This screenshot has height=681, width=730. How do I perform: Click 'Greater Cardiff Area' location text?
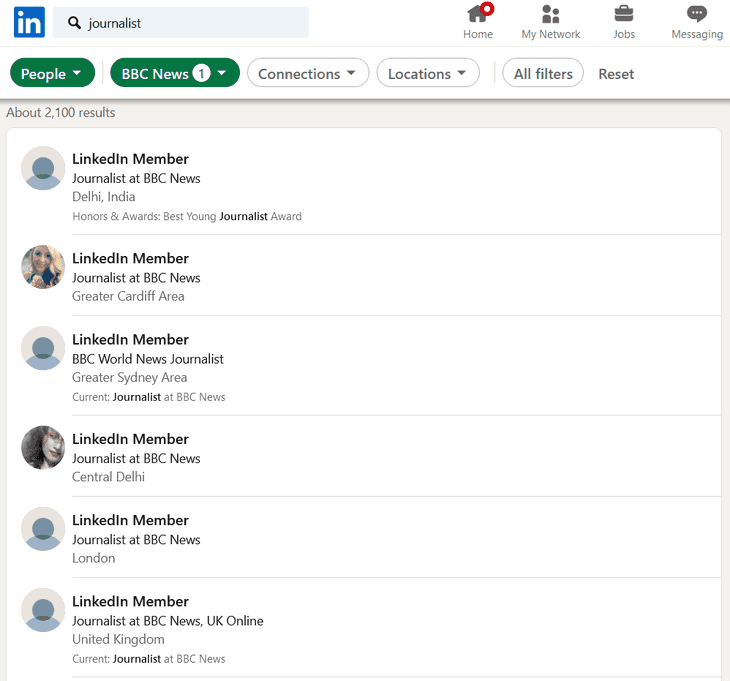pos(128,296)
